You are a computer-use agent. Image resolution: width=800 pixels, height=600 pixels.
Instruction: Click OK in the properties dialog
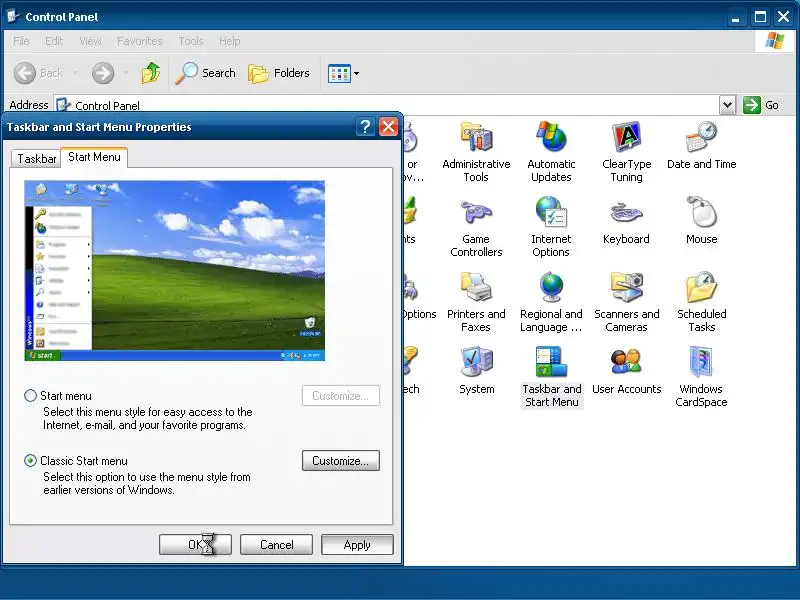[195, 544]
